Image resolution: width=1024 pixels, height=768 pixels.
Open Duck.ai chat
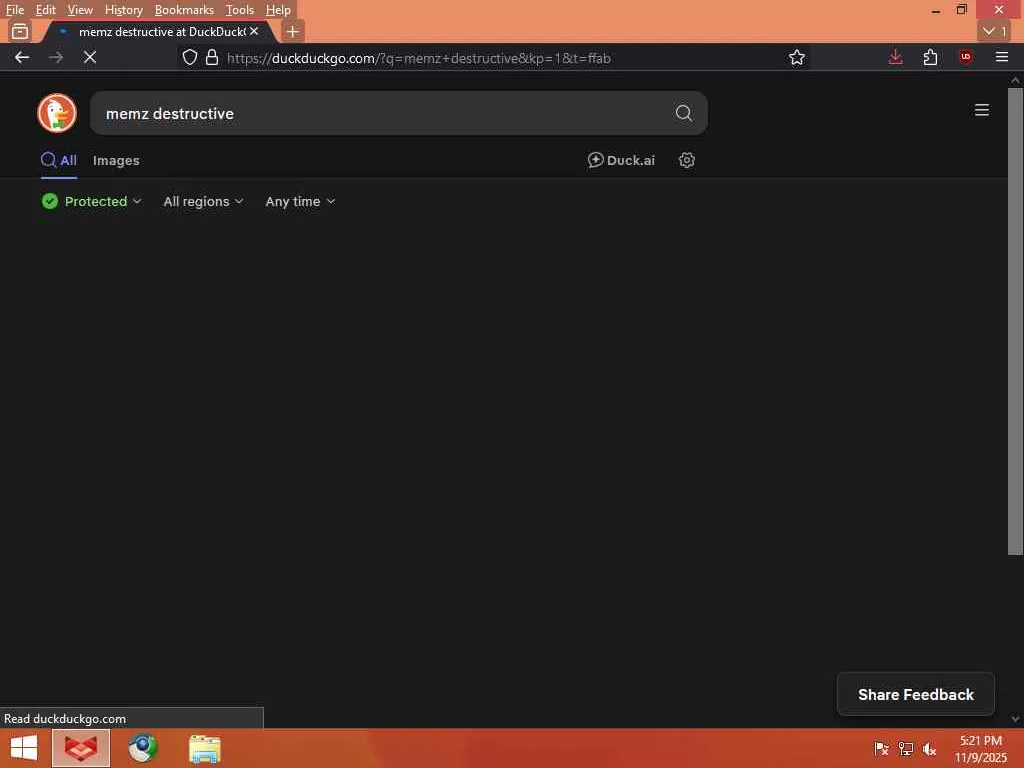621,160
